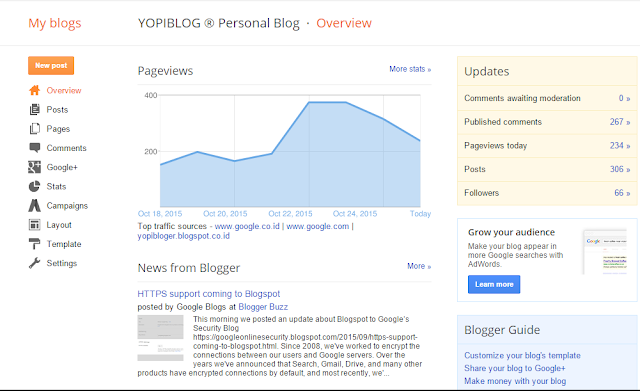This screenshot has height=391, width=640.
Task: Click the Campaigns icon in sidebar
Action: pyautogui.click(x=35, y=205)
